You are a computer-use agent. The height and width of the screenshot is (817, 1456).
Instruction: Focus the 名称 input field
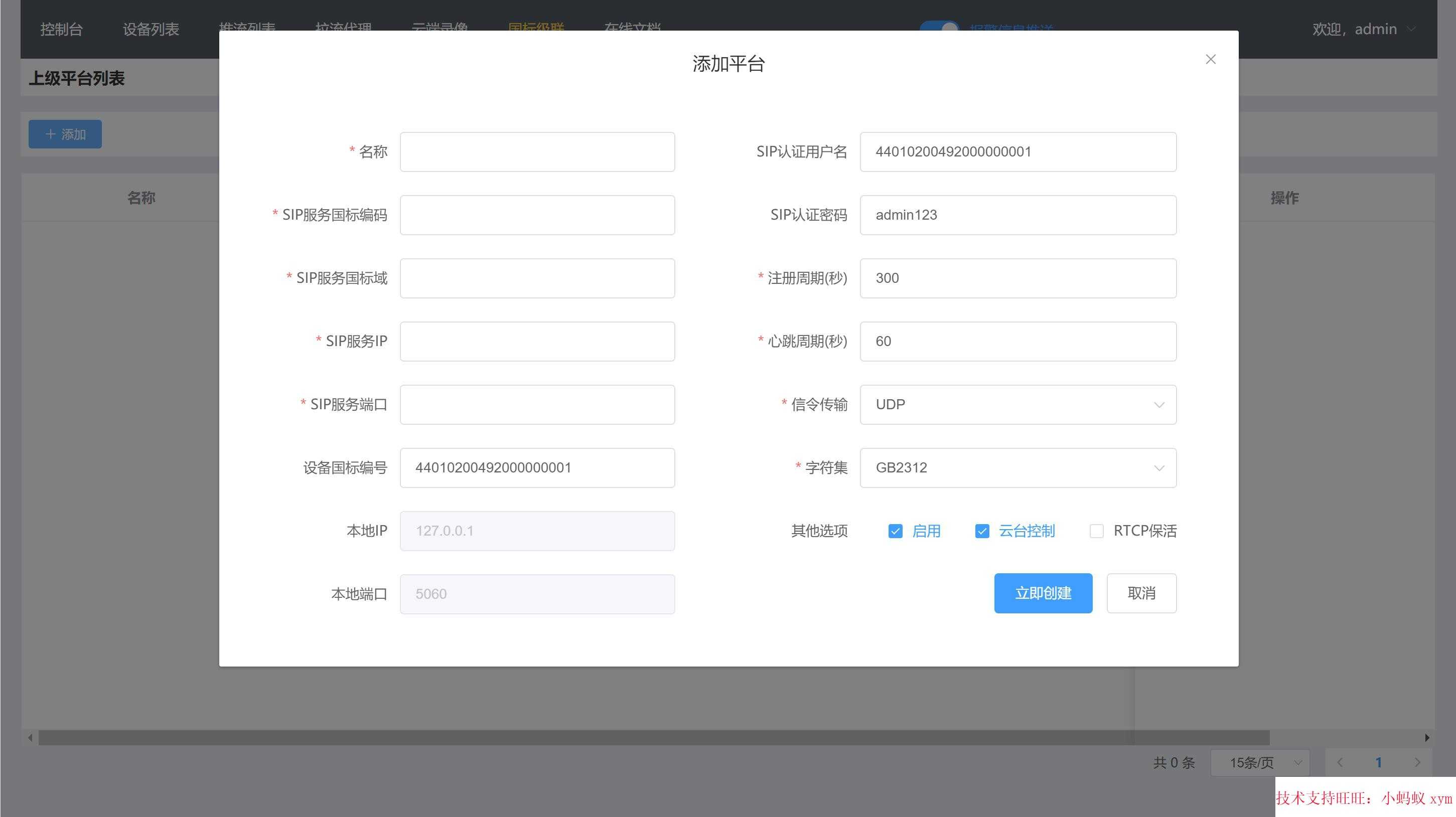pos(537,152)
